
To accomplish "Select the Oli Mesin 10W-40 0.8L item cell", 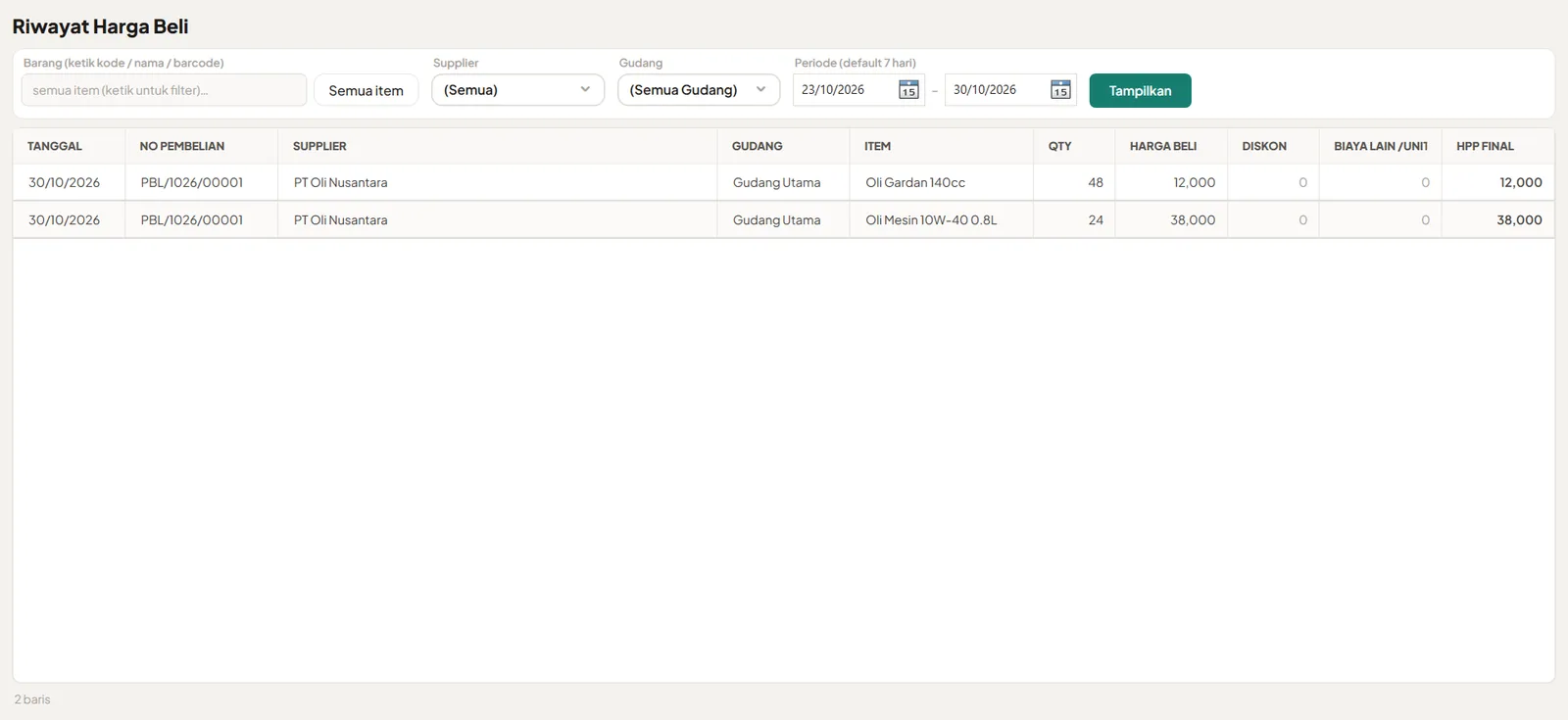I will [941, 219].
